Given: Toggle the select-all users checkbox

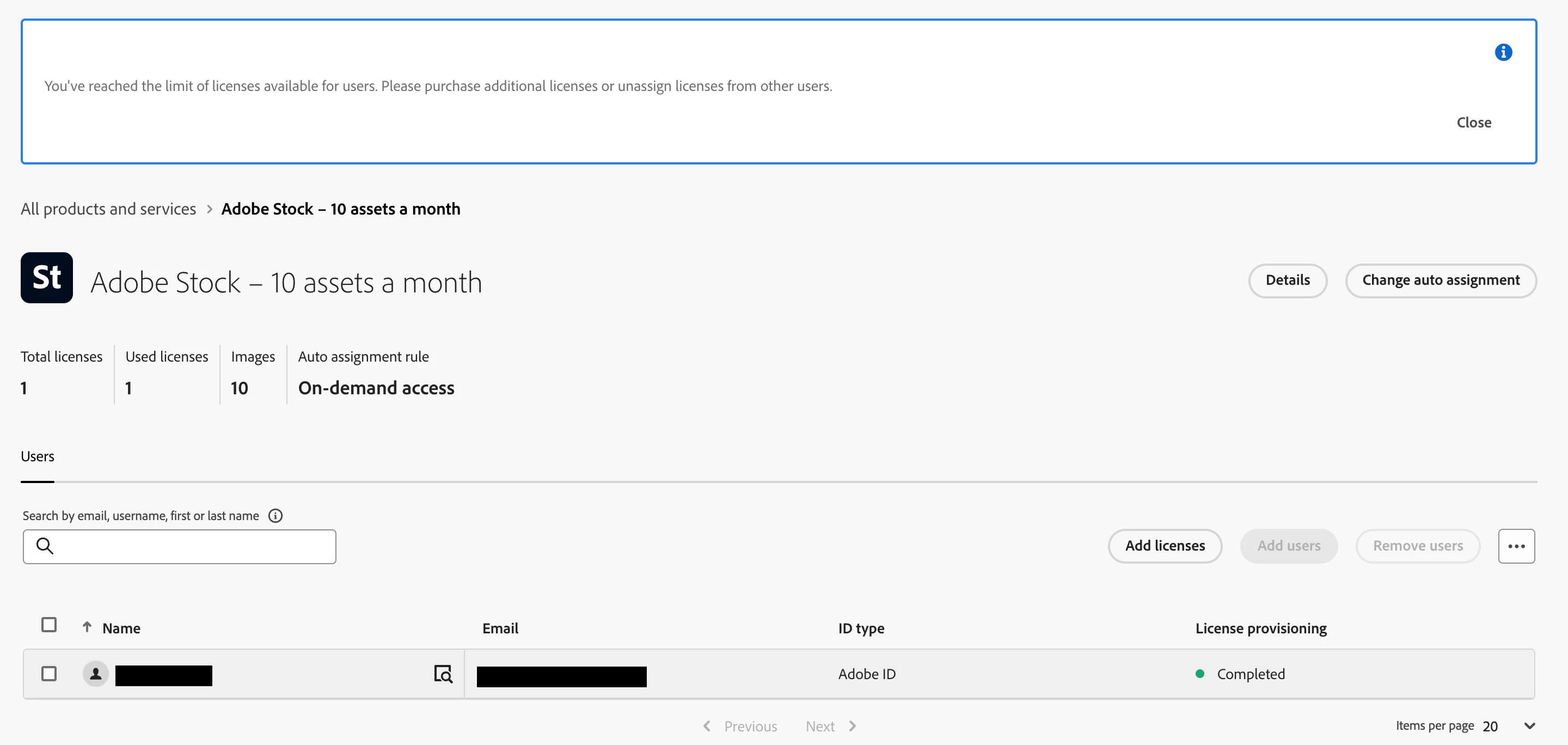Looking at the screenshot, I should [48, 625].
